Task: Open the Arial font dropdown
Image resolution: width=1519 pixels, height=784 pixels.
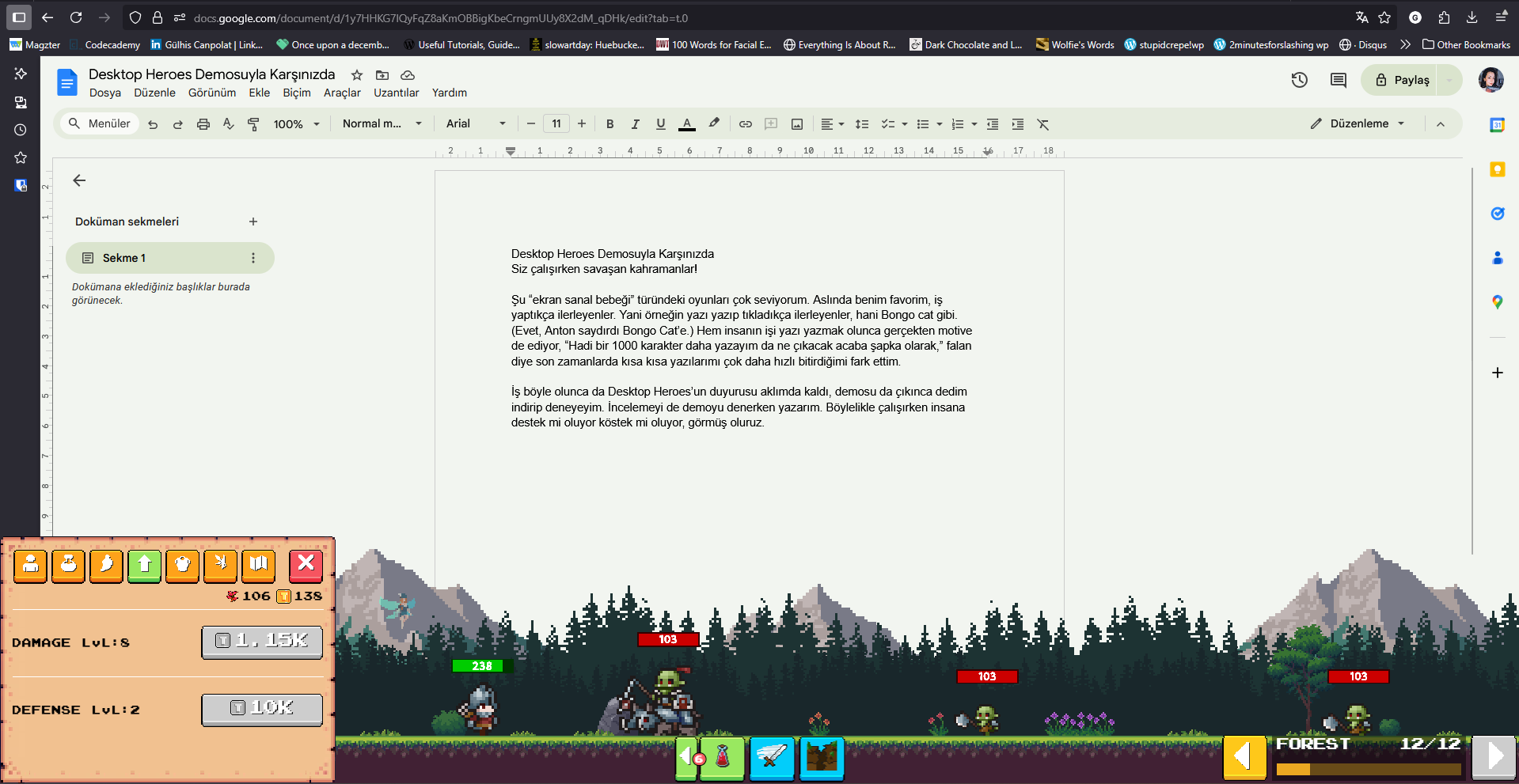Action: coord(475,124)
